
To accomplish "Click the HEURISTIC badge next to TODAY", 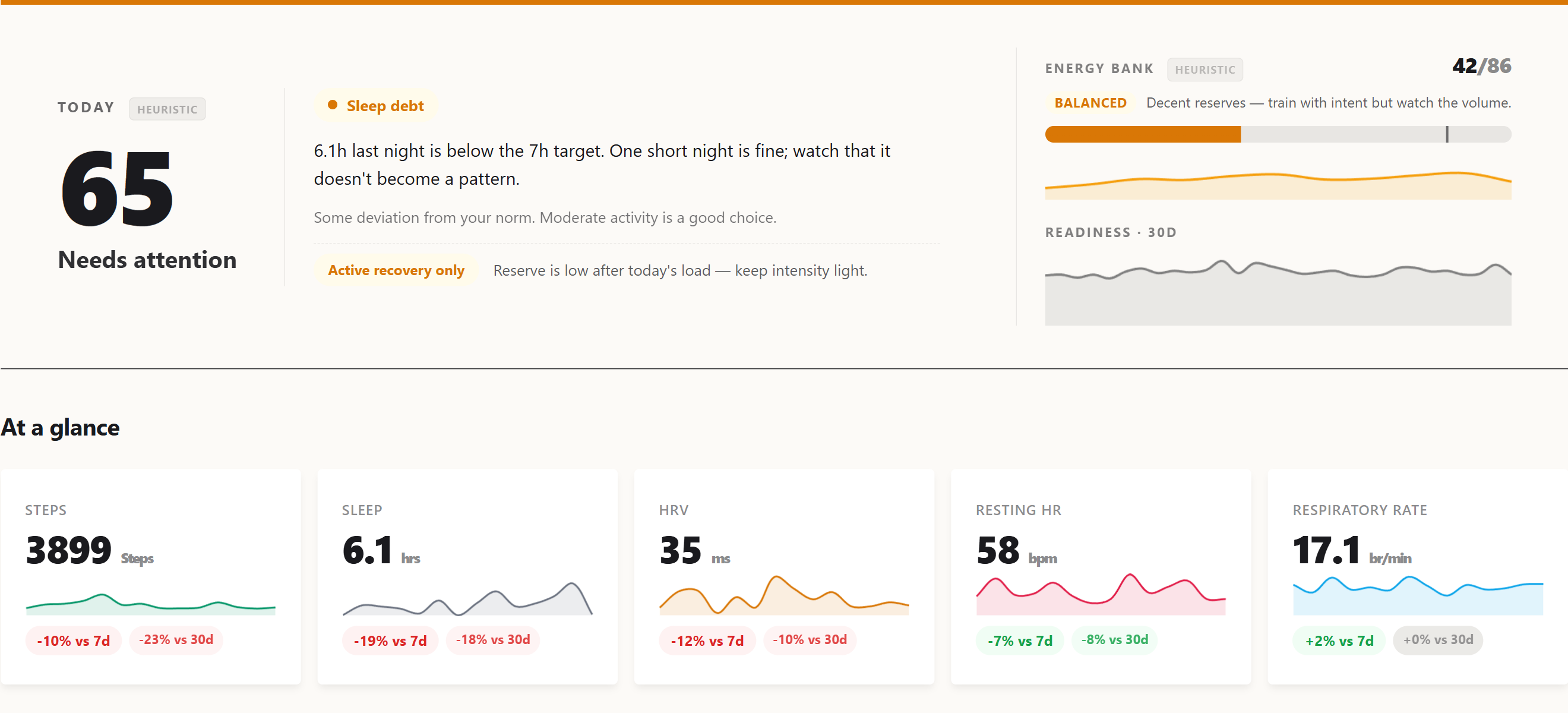I will tap(167, 109).
